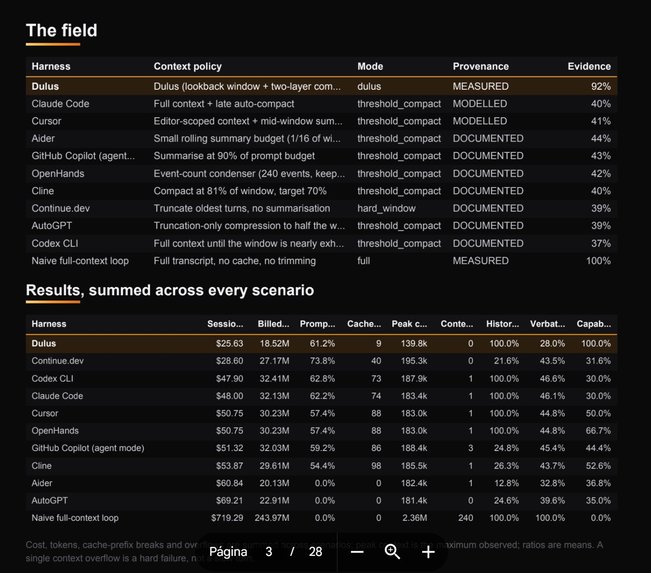This screenshot has width=651, height=573.
Task: Zoom out with the minus icon
Action: 357,552
